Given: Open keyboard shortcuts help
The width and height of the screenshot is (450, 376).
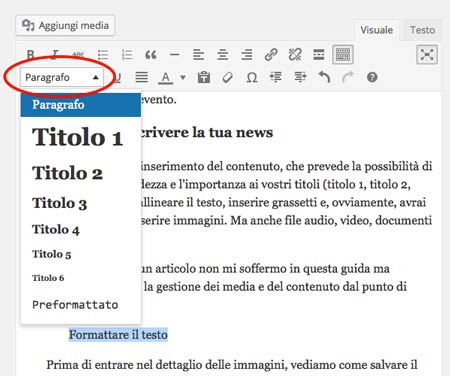Looking at the screenshot, I should [372, 77].
